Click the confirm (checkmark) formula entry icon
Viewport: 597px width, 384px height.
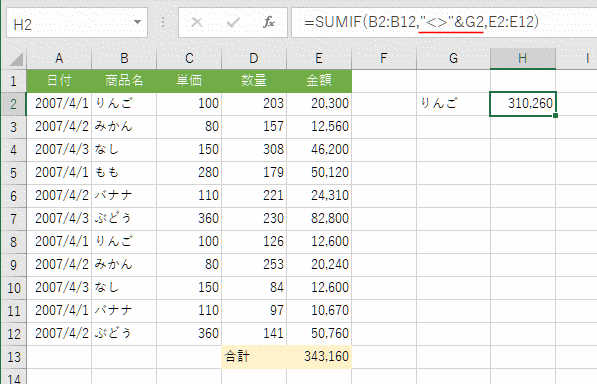pyautogui.click(x=233, y=22)
